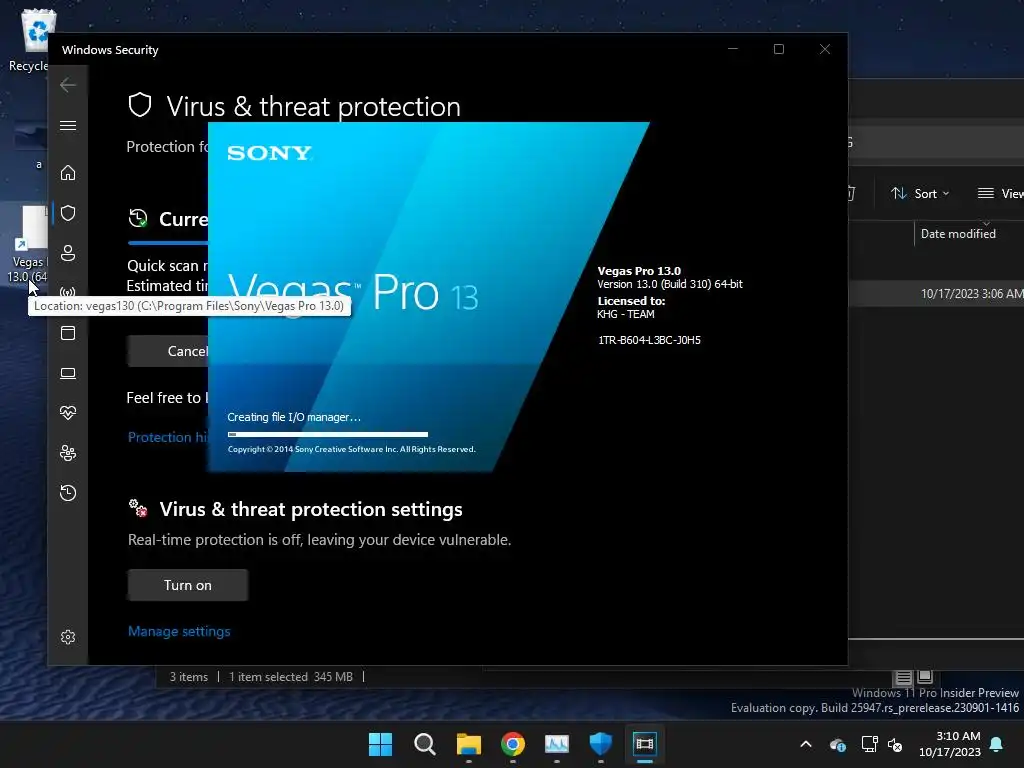
Task: Show hidden system tray icons
Action: 806,744
